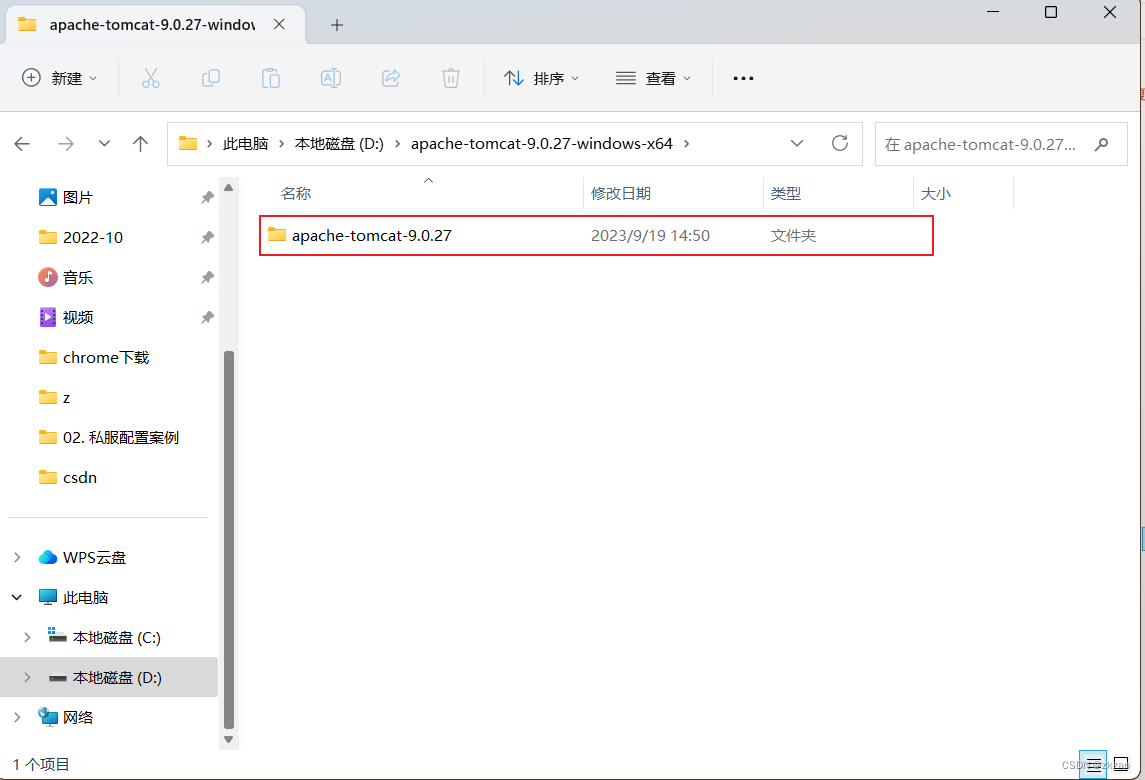Click 此电脑 in the address bar

pyautogui.click(x=245, y=144)
